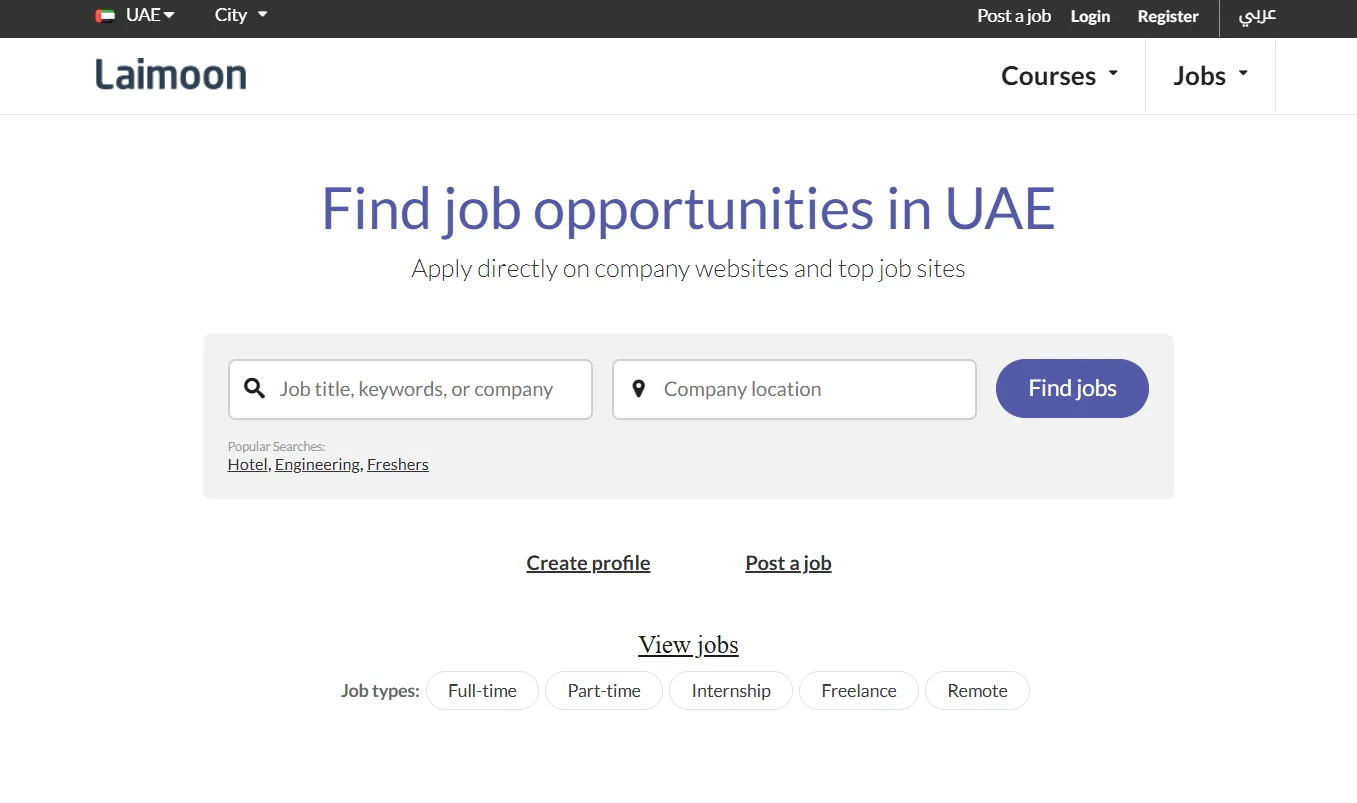Select the Freelance job type filter

click(x=858, y=690)
